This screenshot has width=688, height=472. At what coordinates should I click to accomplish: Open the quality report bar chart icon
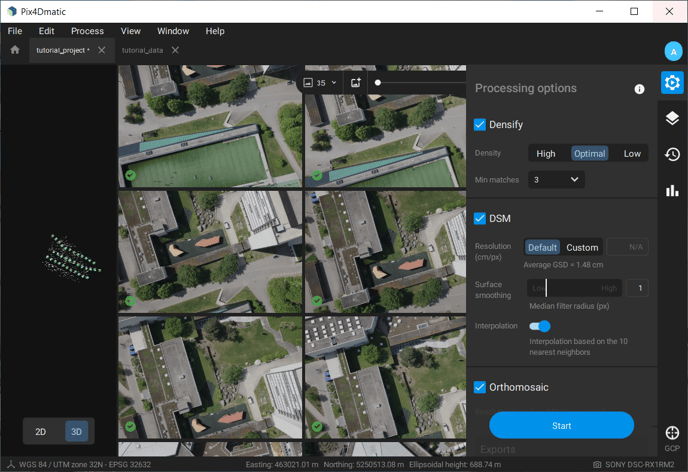click(x=672, y=190)
